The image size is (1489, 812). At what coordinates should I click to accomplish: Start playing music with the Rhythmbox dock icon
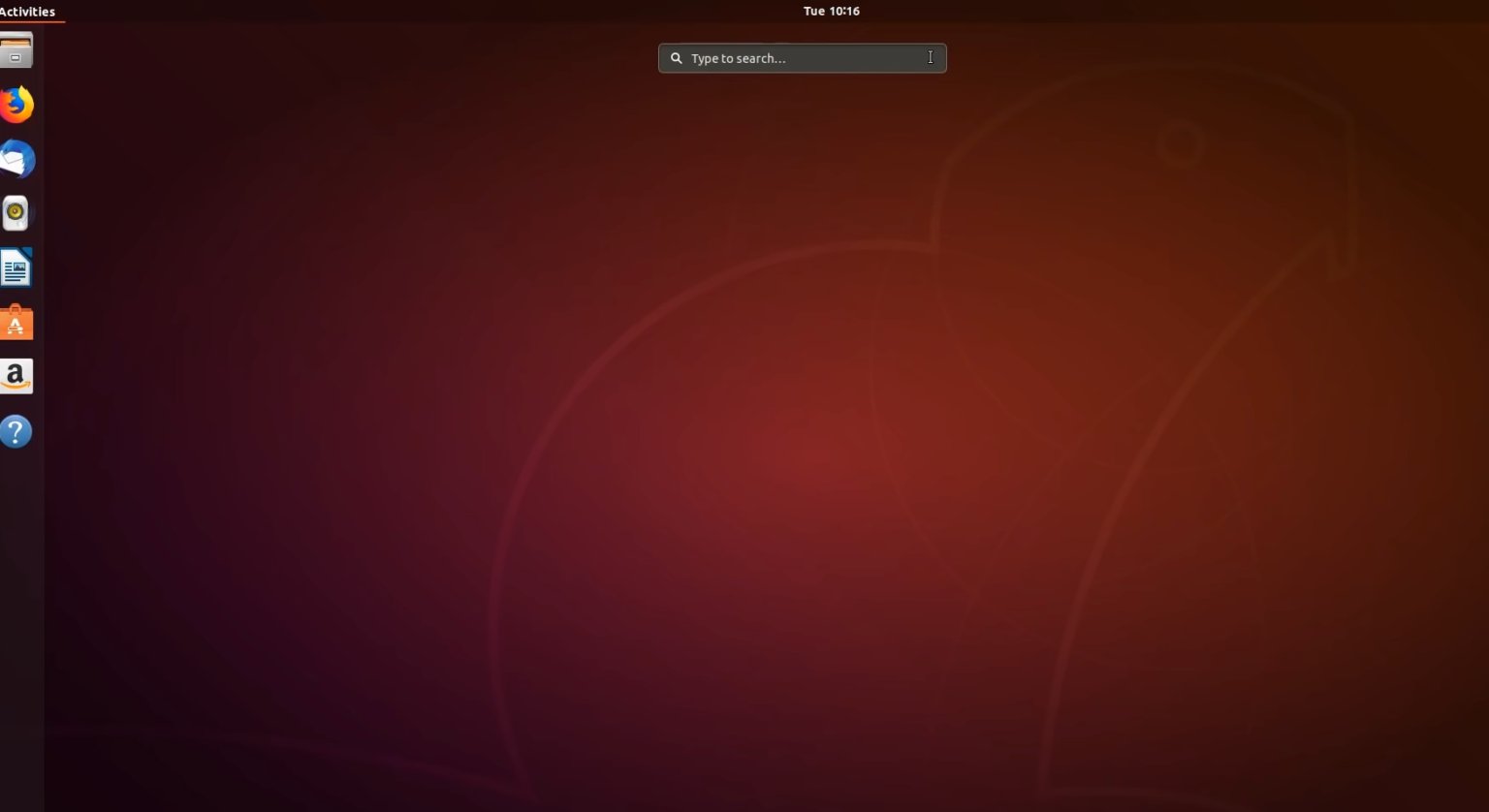click(x=16, y=213)
